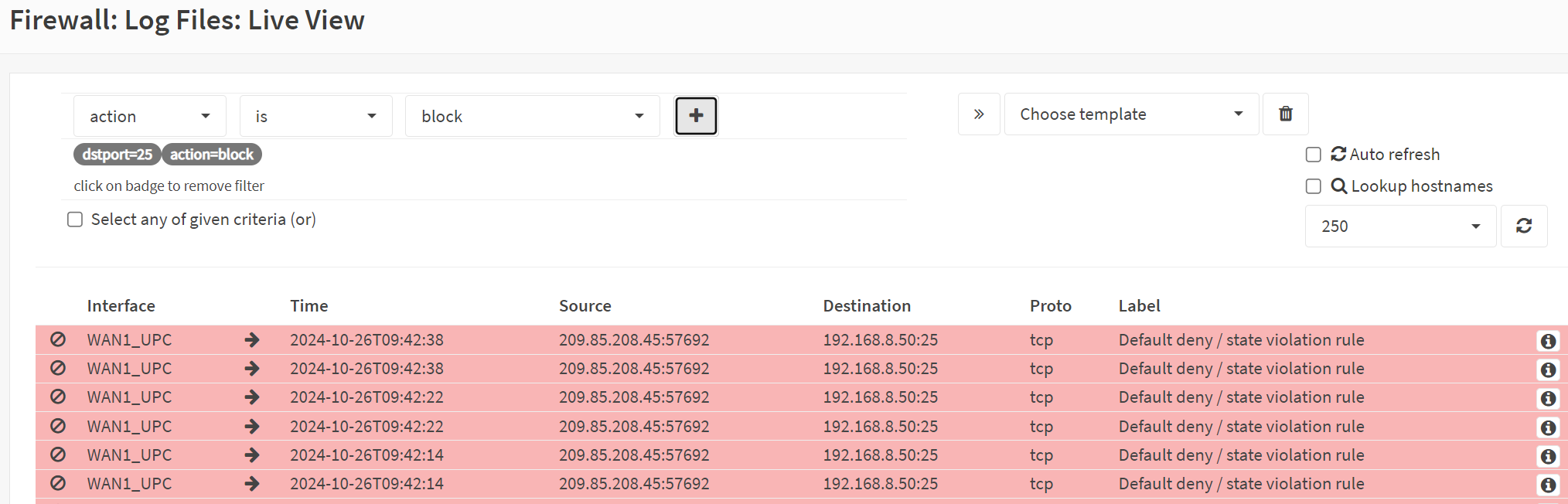The height and width of the screenshot is (504, 1568).
Task: Remove the dstport=25 filter badge
Action: pos(117,155)
